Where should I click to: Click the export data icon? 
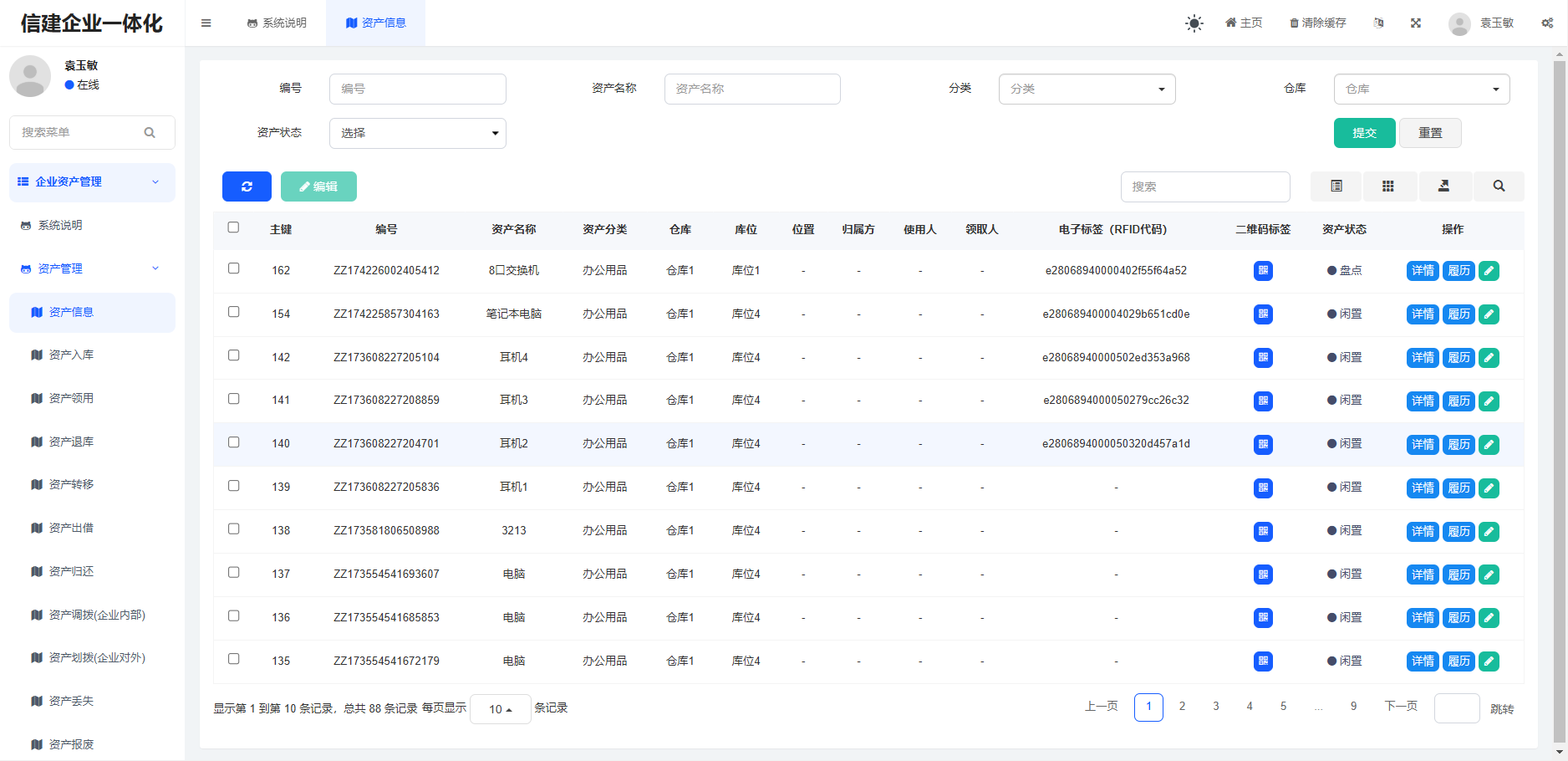coord(1443,186)
